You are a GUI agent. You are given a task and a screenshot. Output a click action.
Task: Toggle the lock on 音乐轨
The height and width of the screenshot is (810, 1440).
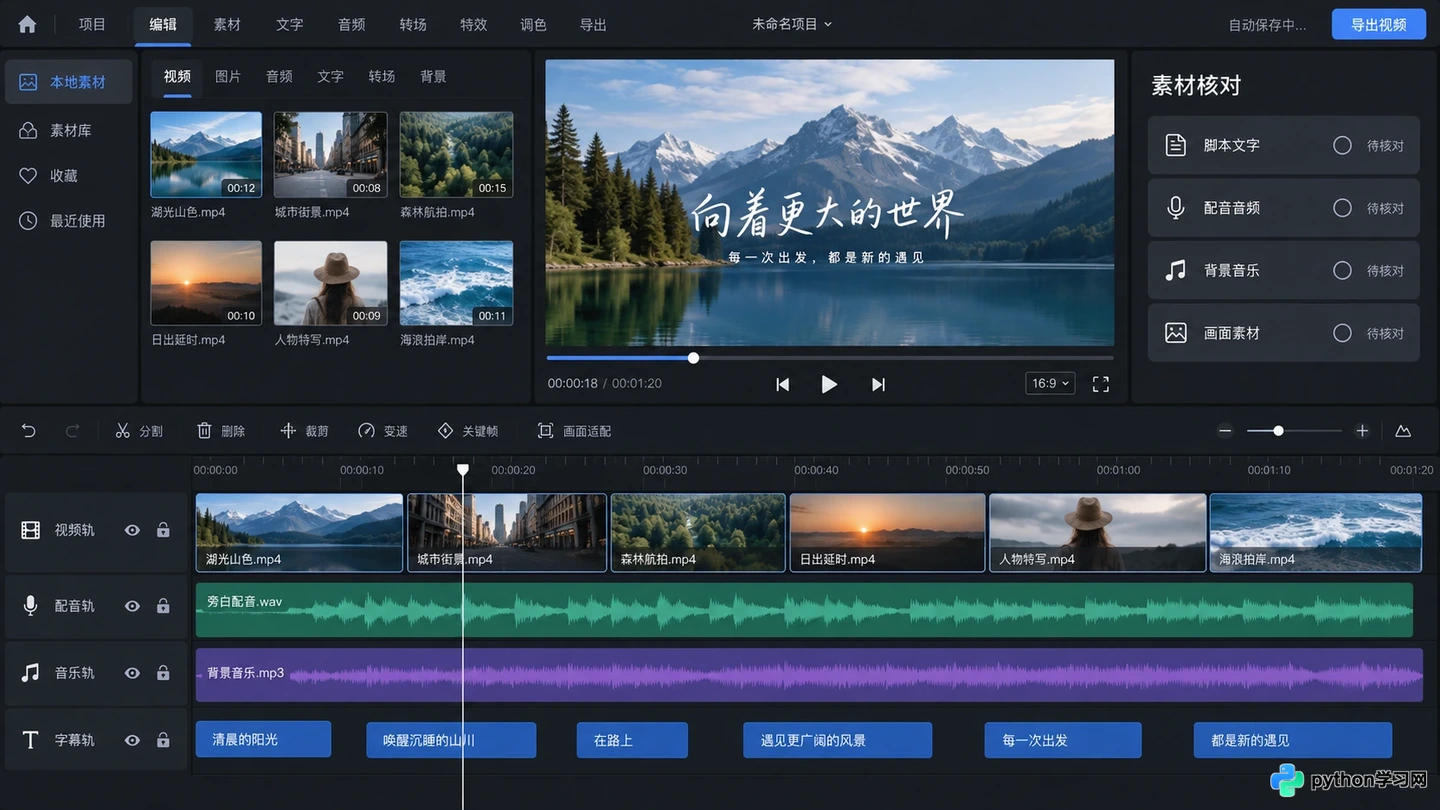(x=163, y=673)
